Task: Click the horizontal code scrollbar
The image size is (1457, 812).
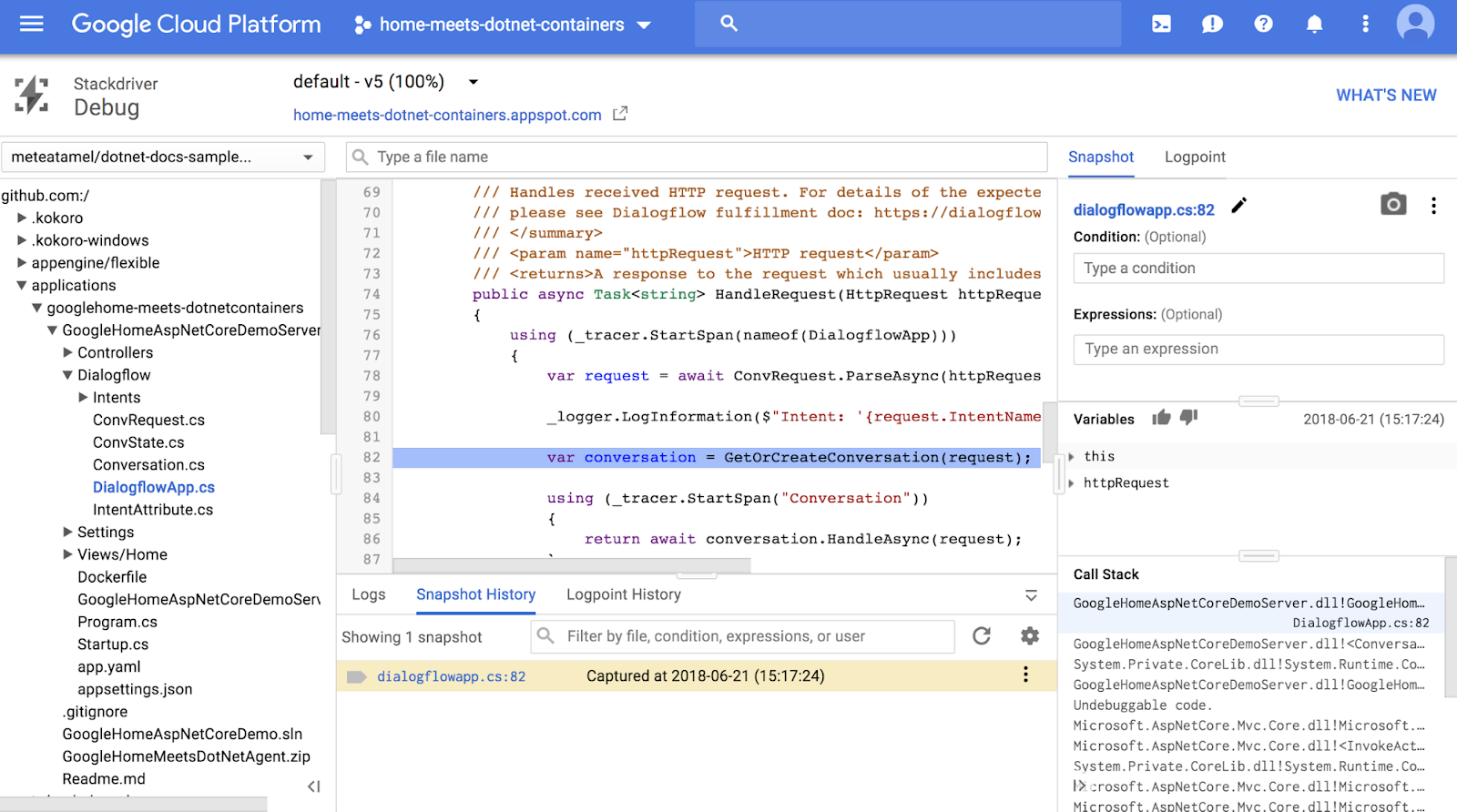Action: [x=572, y=565]
